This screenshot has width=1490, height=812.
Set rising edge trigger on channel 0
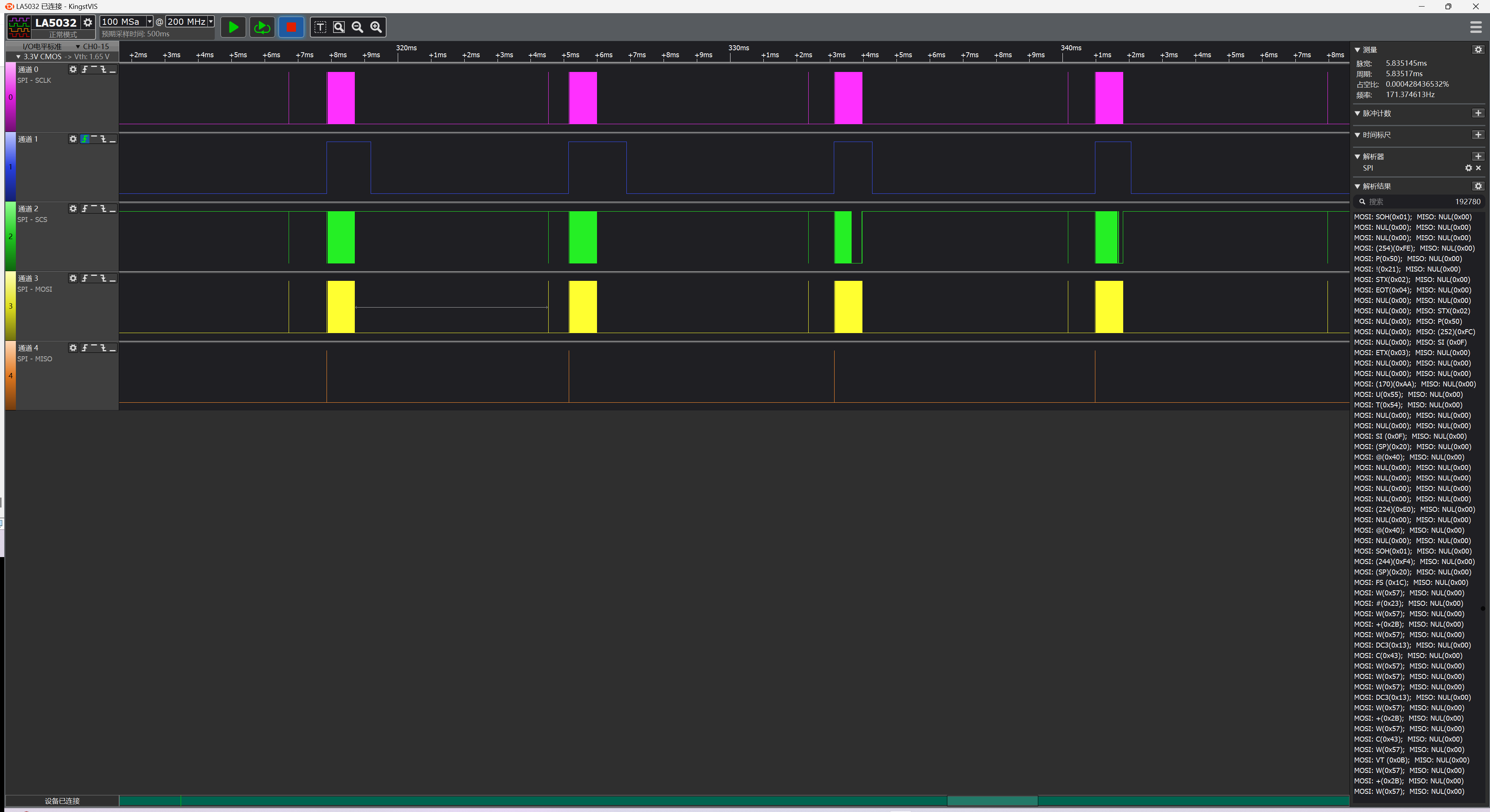pos(85,69)
